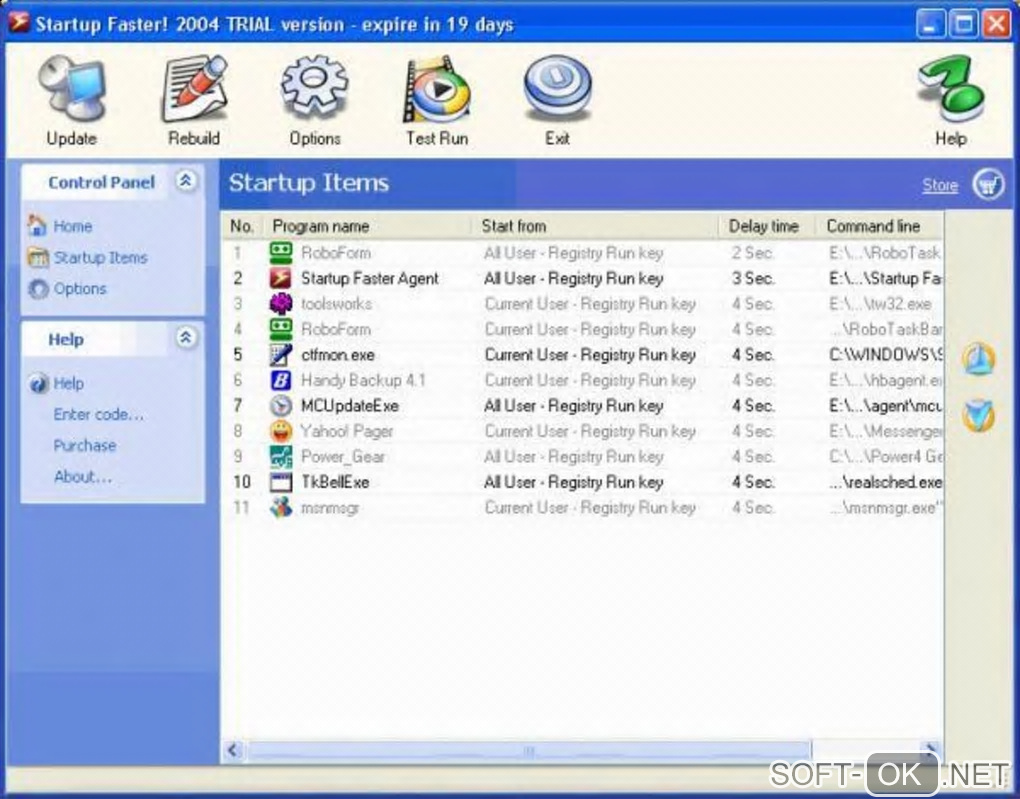Click the E:\...\tw32.exe command line cell
1020x799 pixels.
(x=880, y=304)
